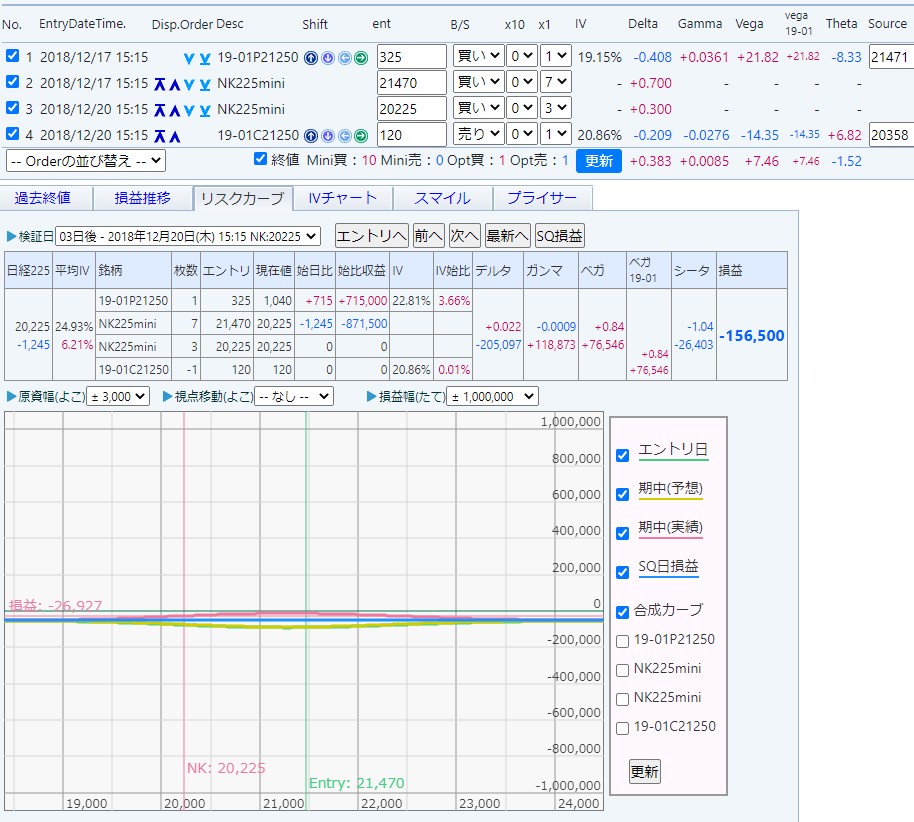Shift 19-01P21250 right with green arrow icon

pyautogui.click(x=361, y=58)
